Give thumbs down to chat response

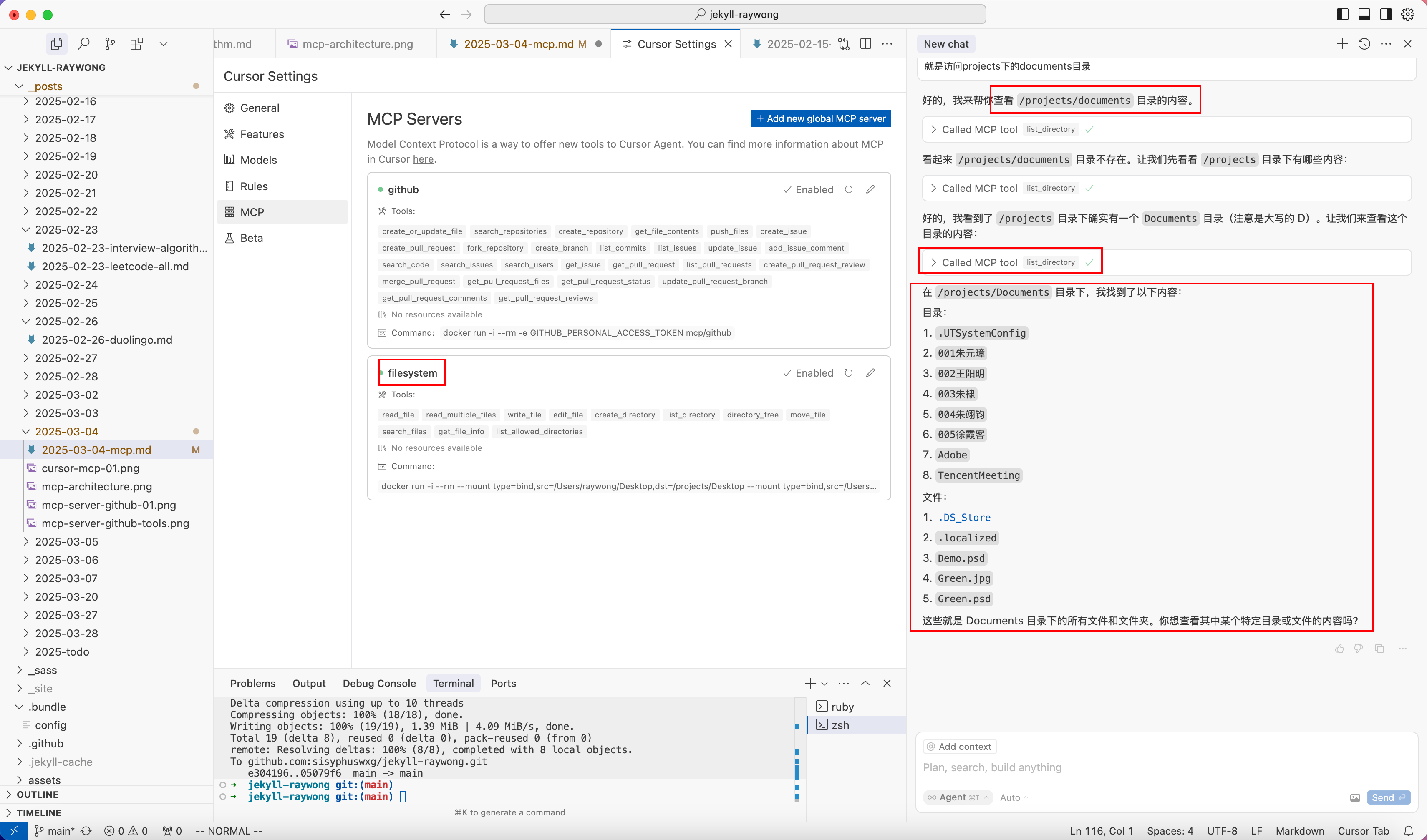tap(1359, 648)
